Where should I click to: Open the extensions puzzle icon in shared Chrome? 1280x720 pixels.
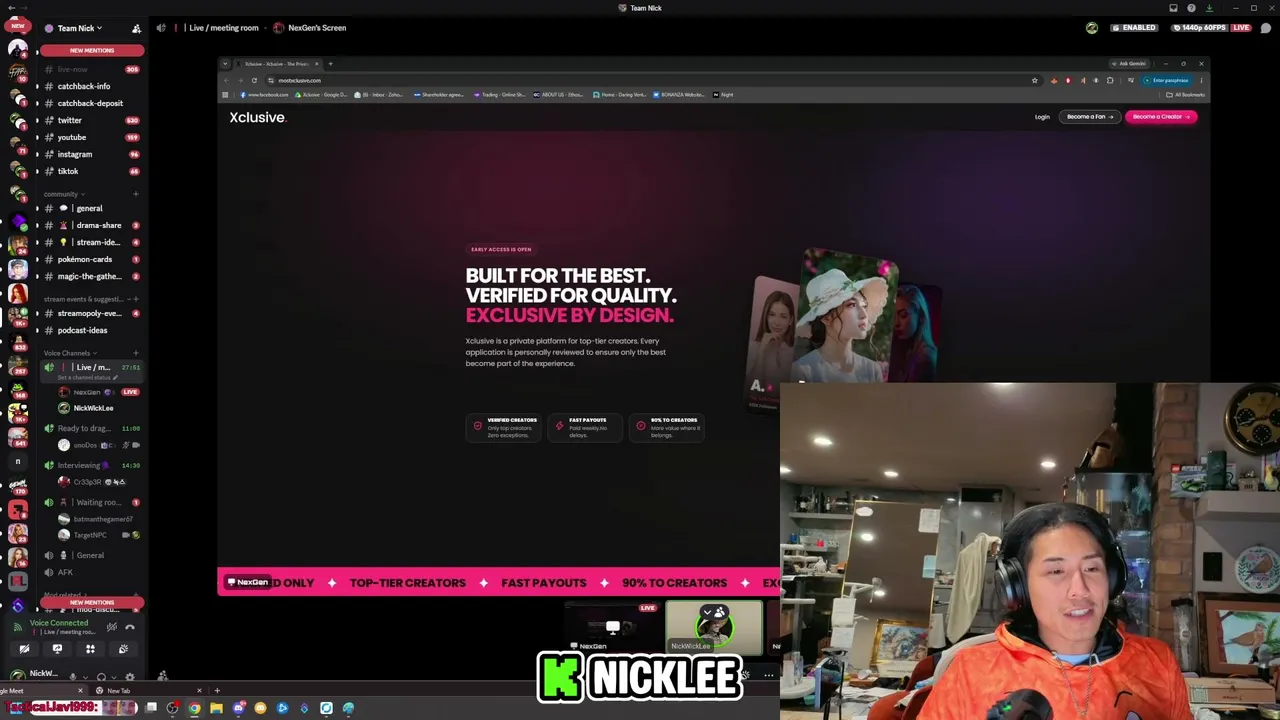coord(1109,80)
